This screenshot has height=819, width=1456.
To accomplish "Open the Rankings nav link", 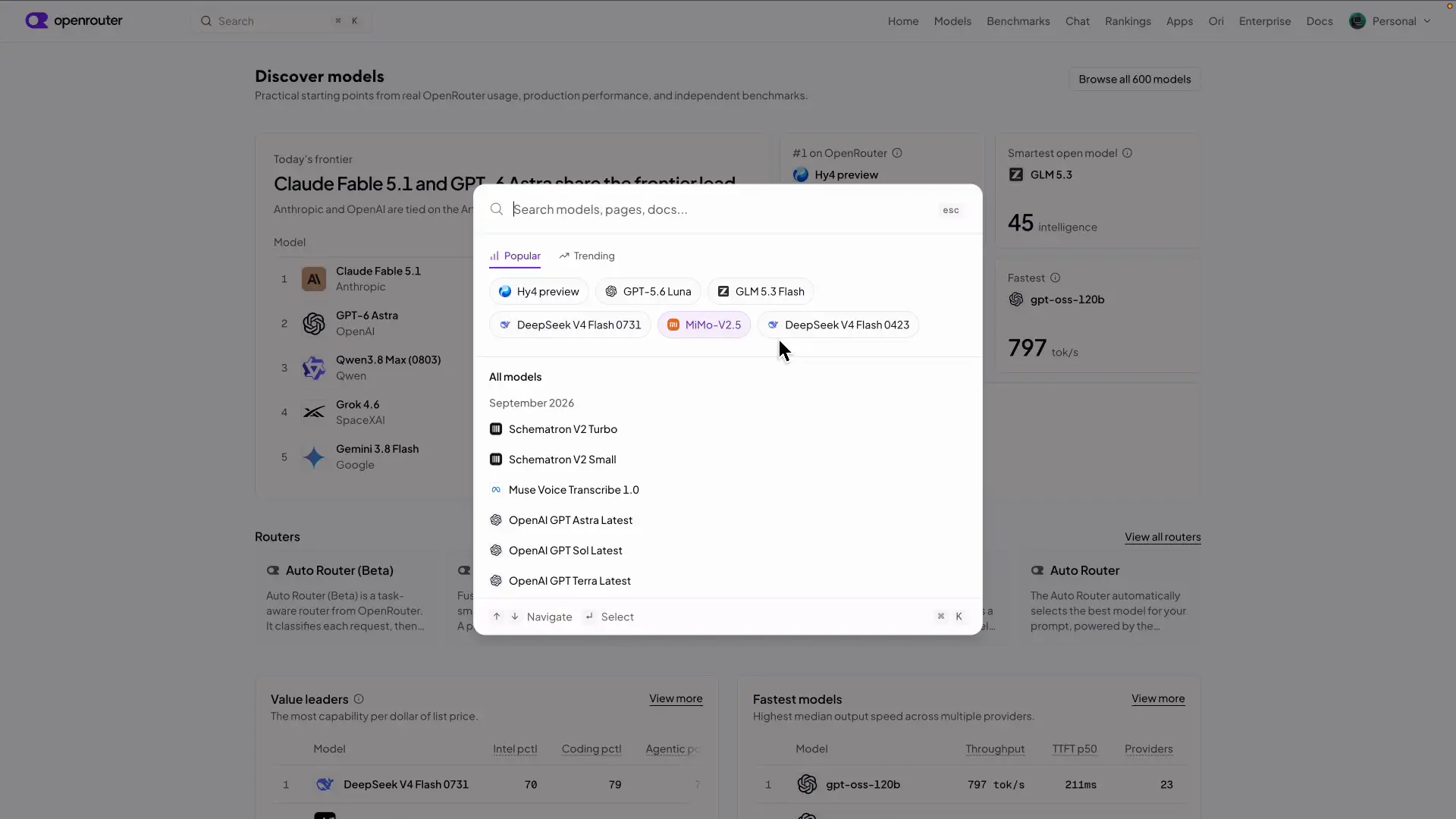I will 1128,21.
